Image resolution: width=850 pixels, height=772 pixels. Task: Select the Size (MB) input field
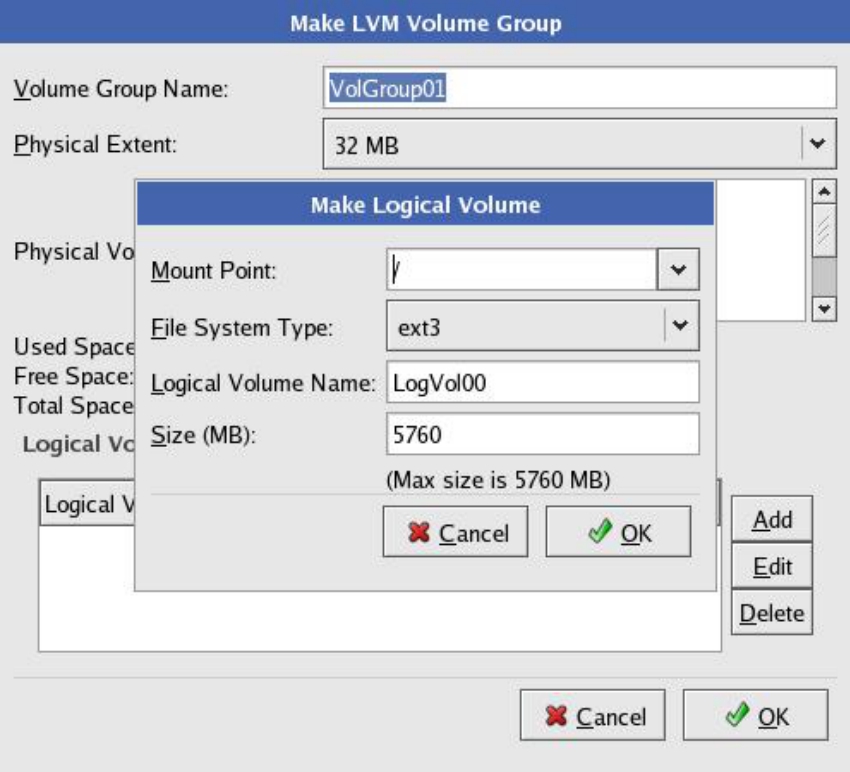tap(542, 435)
